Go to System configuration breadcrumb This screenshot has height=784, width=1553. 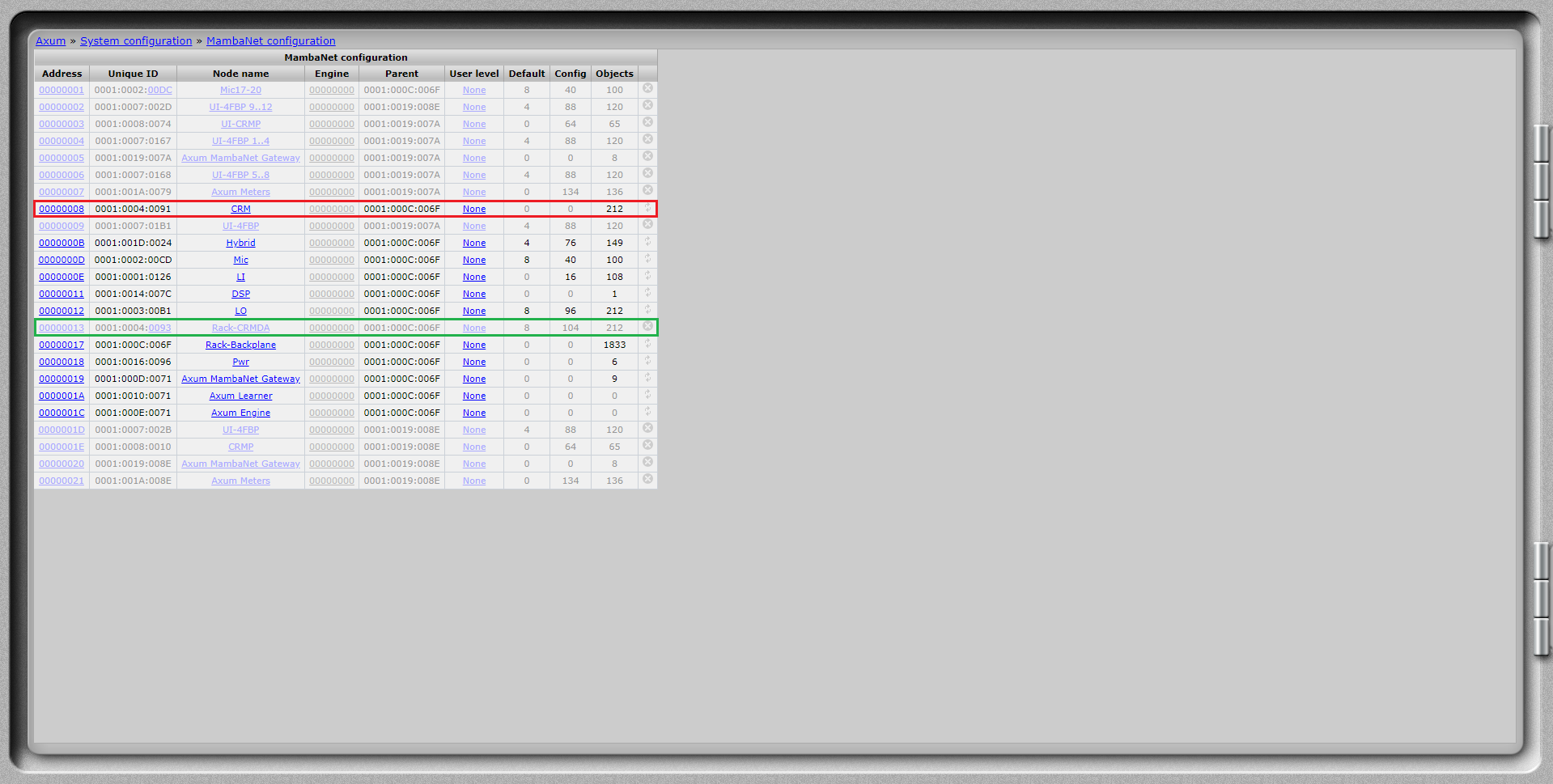click(136, 41)
